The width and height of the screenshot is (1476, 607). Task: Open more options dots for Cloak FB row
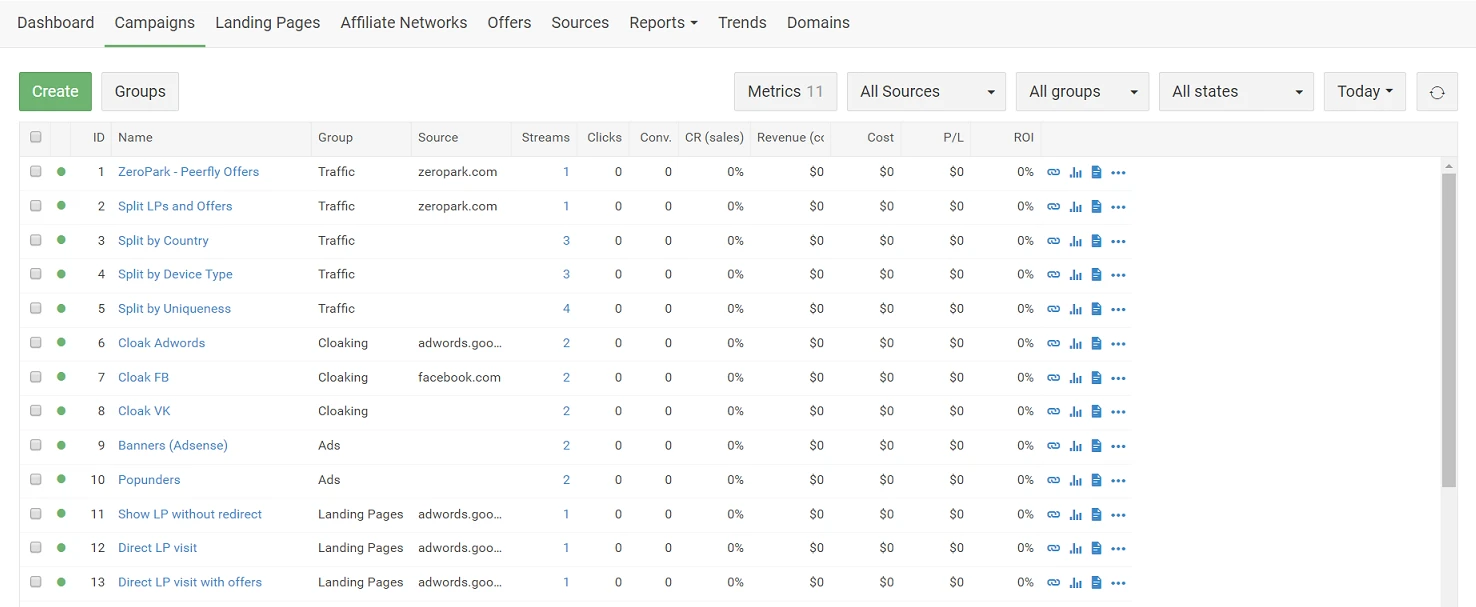click(1118, 378)
